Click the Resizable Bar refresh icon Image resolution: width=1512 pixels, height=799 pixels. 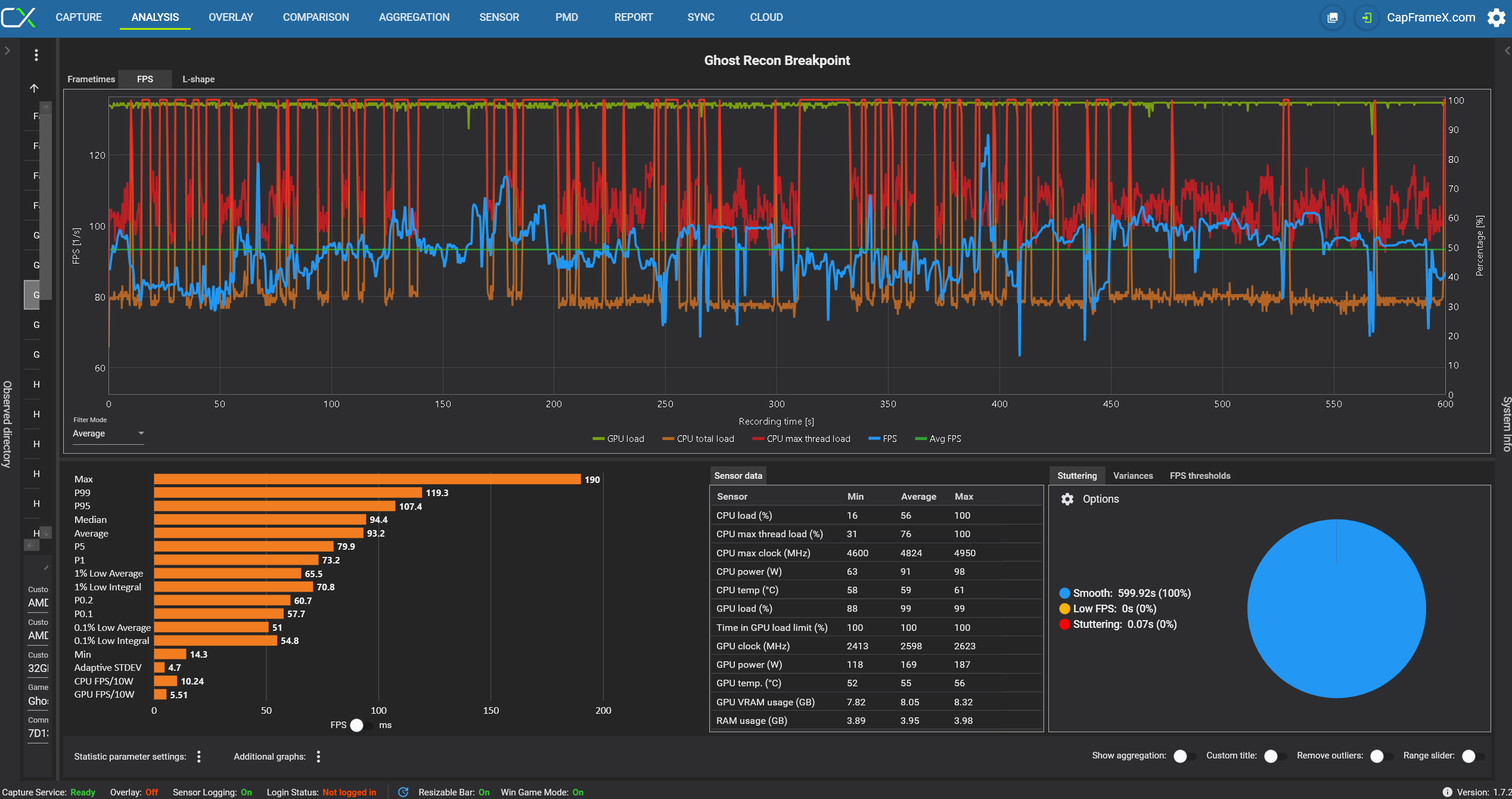(403, 792)
